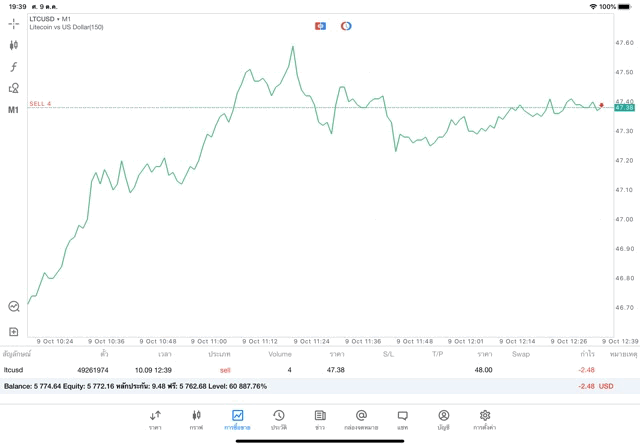Viewport: 640px width, 447px height.
Task: Open the Quotes tab with arrows icon
Action: coord(155,420)
